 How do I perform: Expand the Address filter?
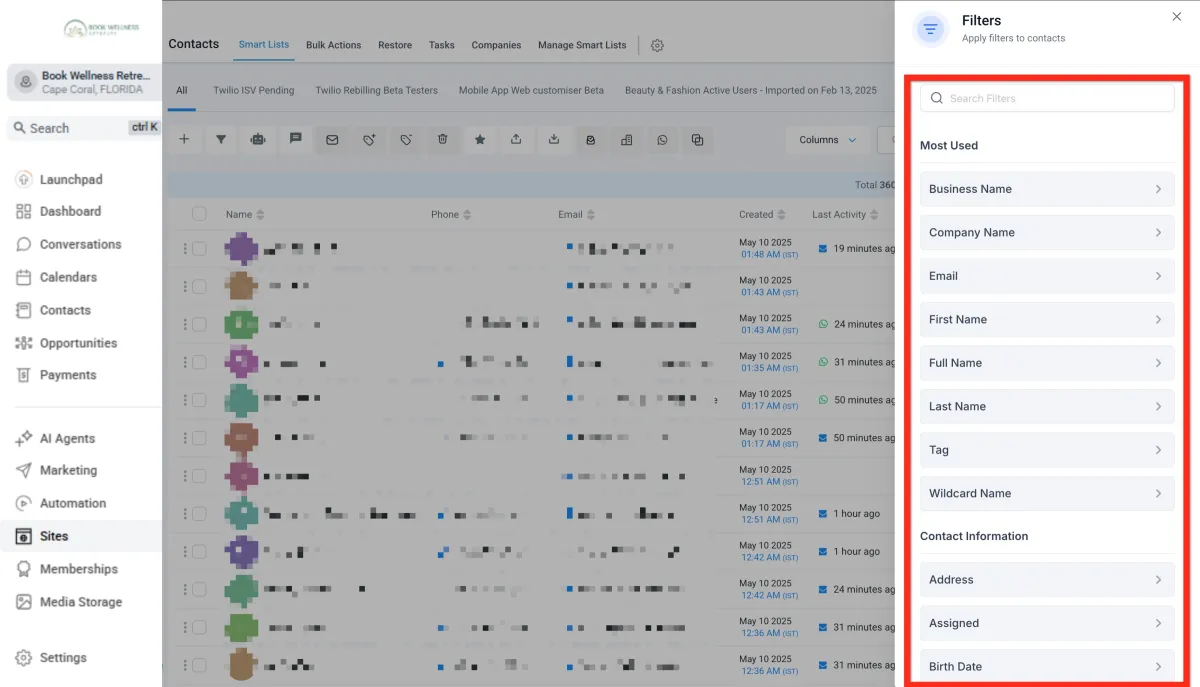(1047, 580)
